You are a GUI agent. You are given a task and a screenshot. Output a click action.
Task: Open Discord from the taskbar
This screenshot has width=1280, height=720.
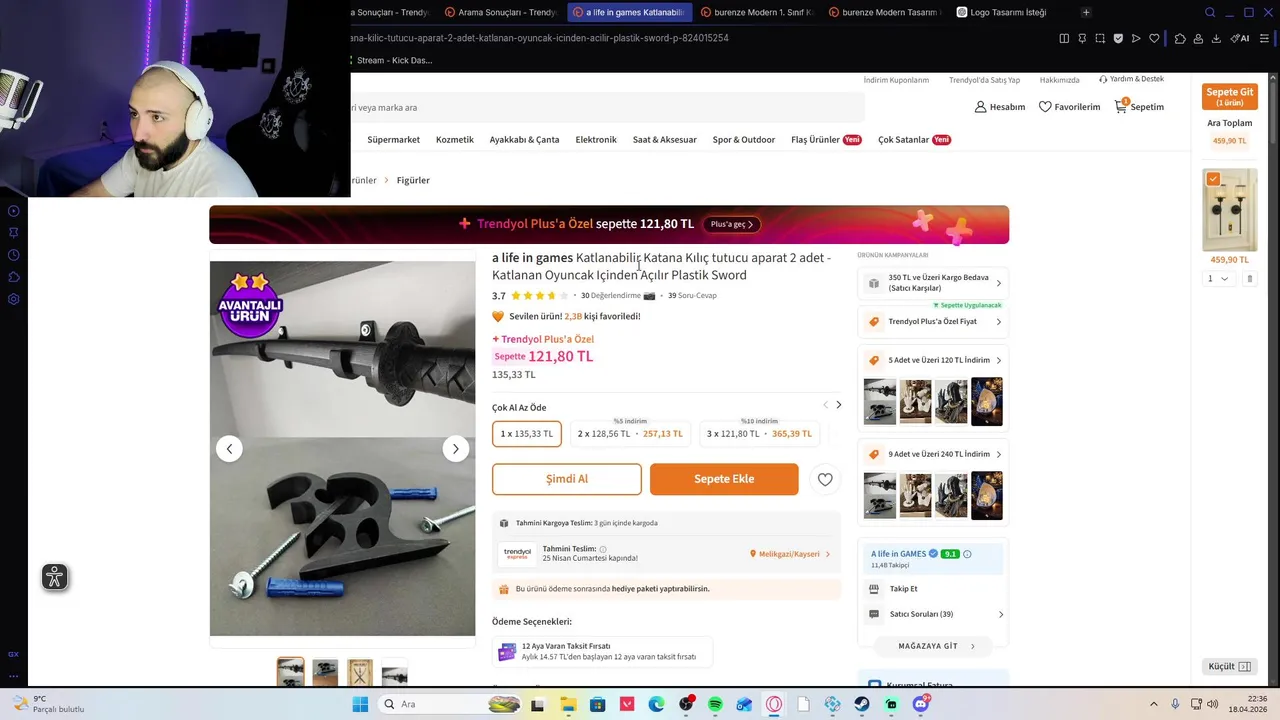click(921, 704)
